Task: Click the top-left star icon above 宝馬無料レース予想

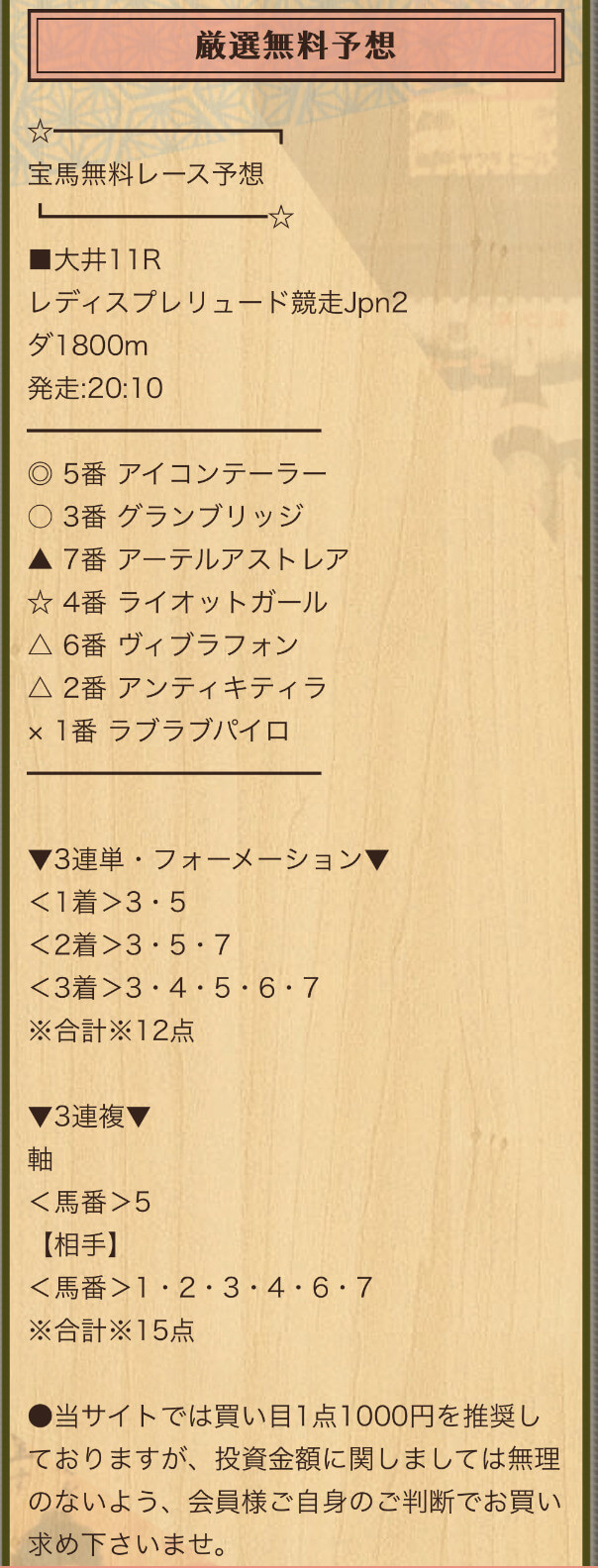Action: [40, 132]
